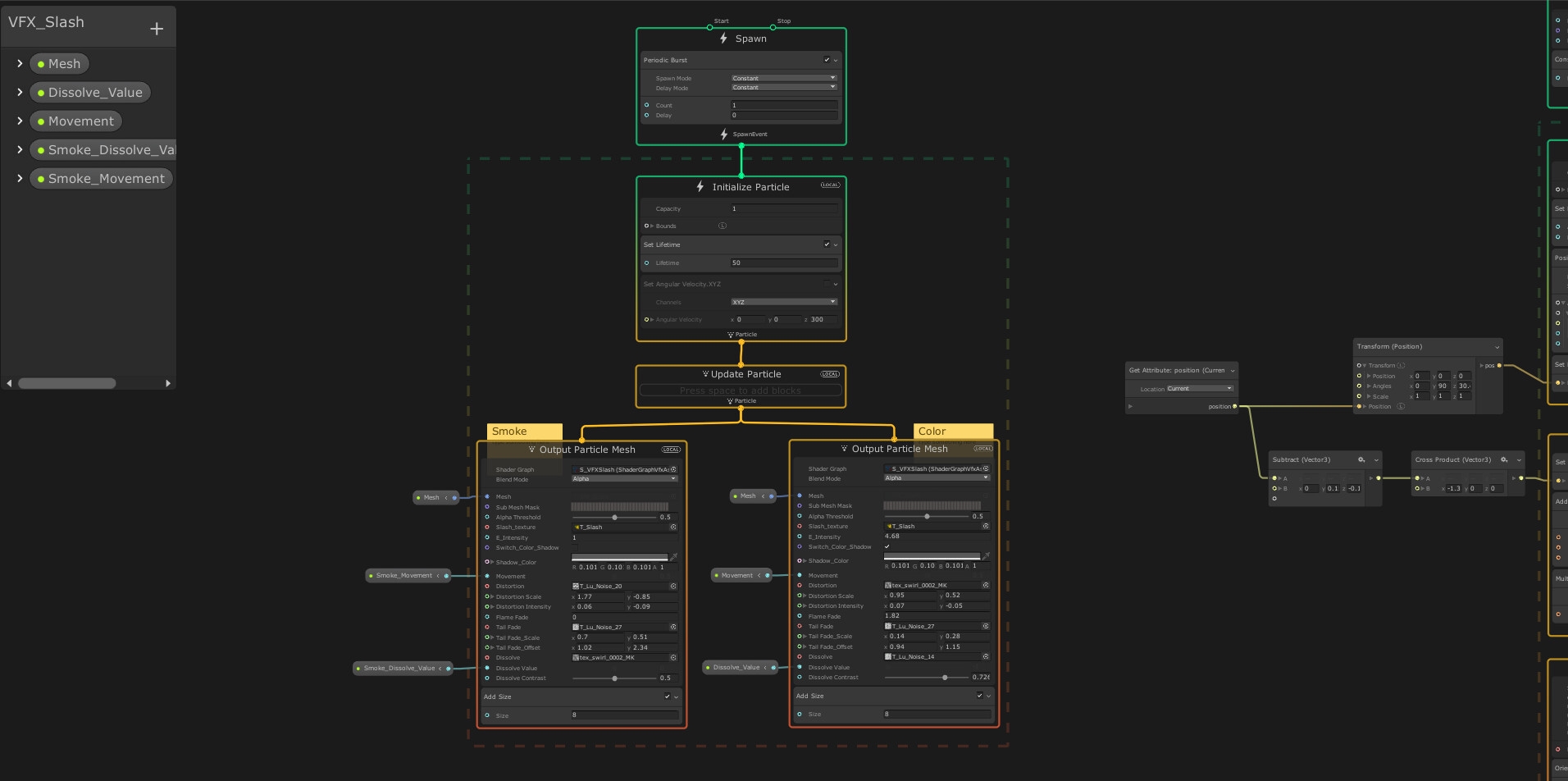Collapse the Transform (Position) node chevron
The width and height of the screenshot is (1568, 781).
pos(1497,347)
